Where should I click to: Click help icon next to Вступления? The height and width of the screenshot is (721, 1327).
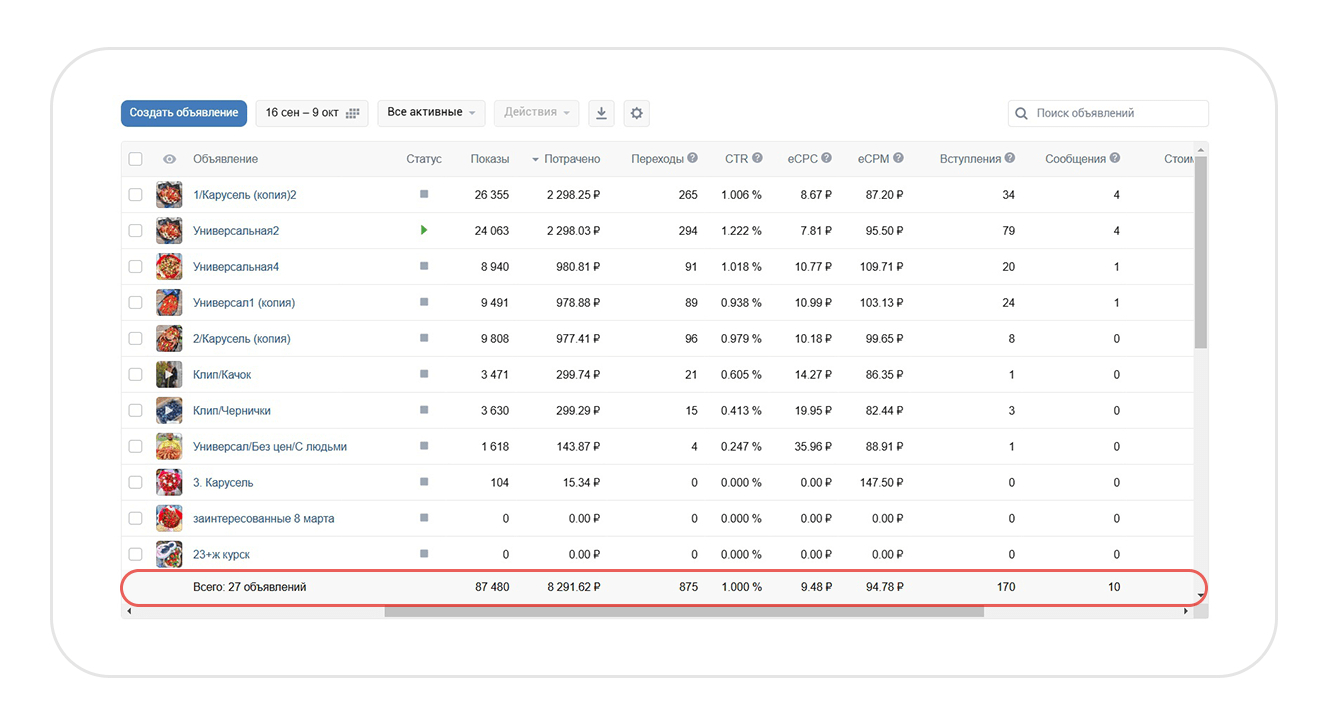[x=1010, y=158]
